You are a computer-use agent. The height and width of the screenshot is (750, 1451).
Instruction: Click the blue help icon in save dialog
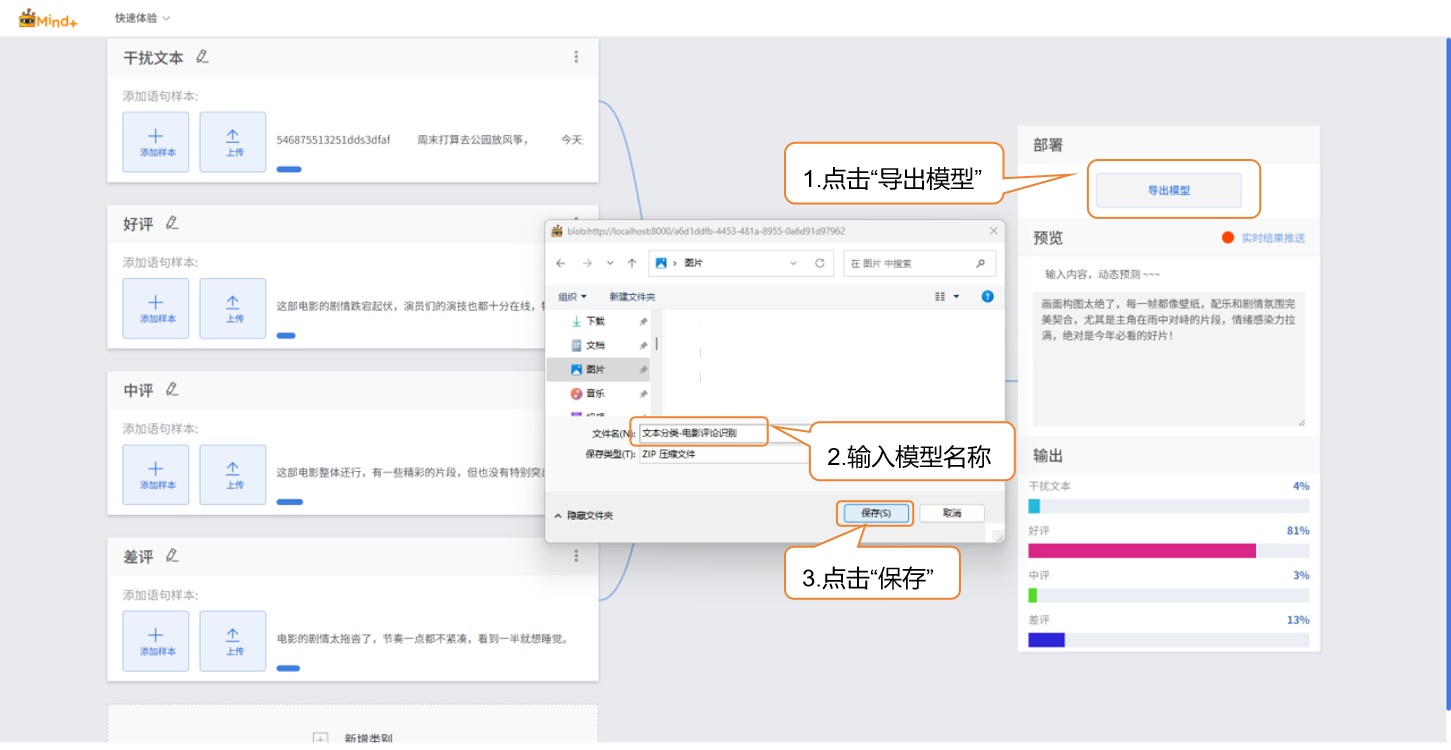(x=987, y=296)
